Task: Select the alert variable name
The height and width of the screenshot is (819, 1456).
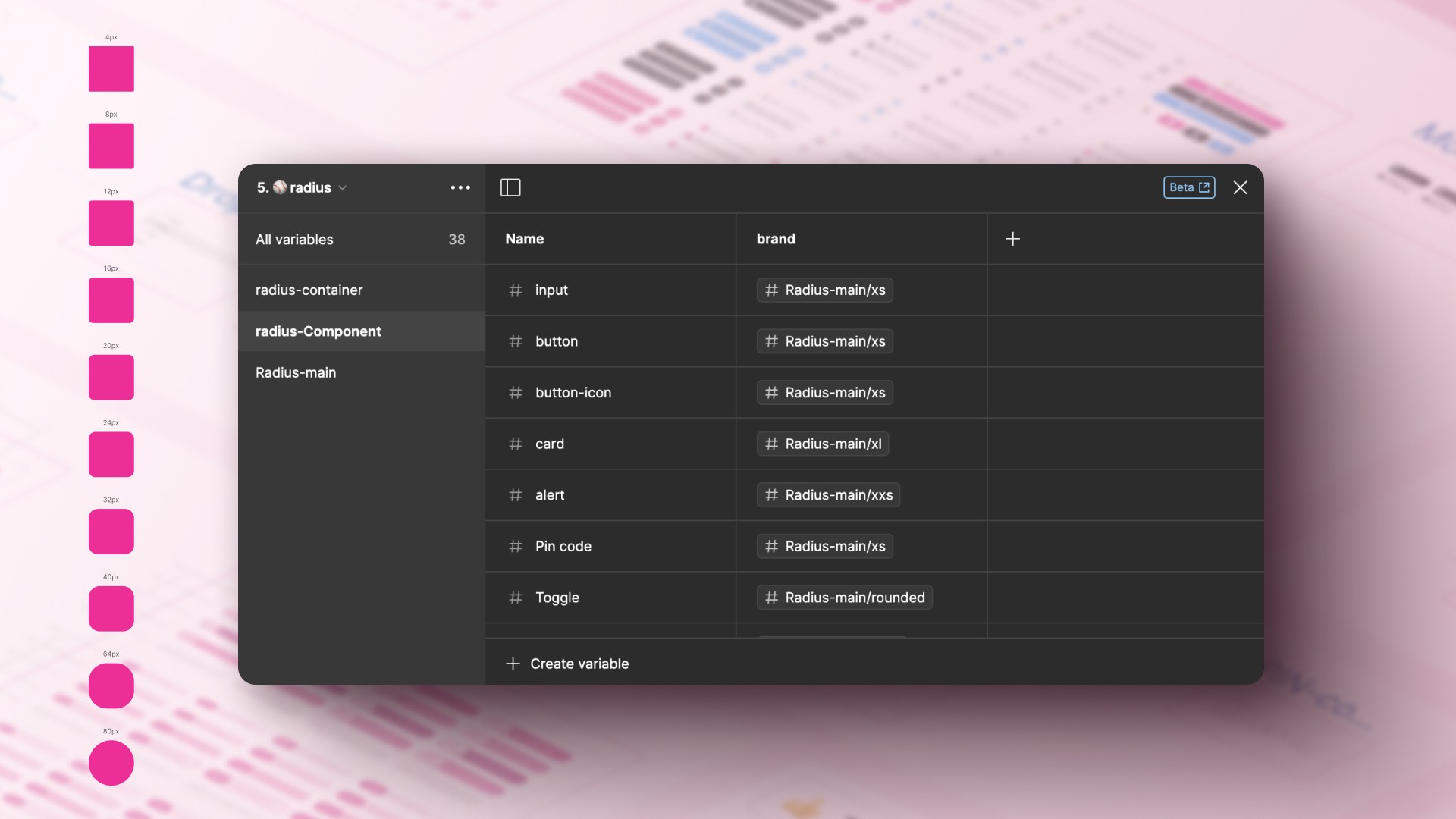Action: 550,495
